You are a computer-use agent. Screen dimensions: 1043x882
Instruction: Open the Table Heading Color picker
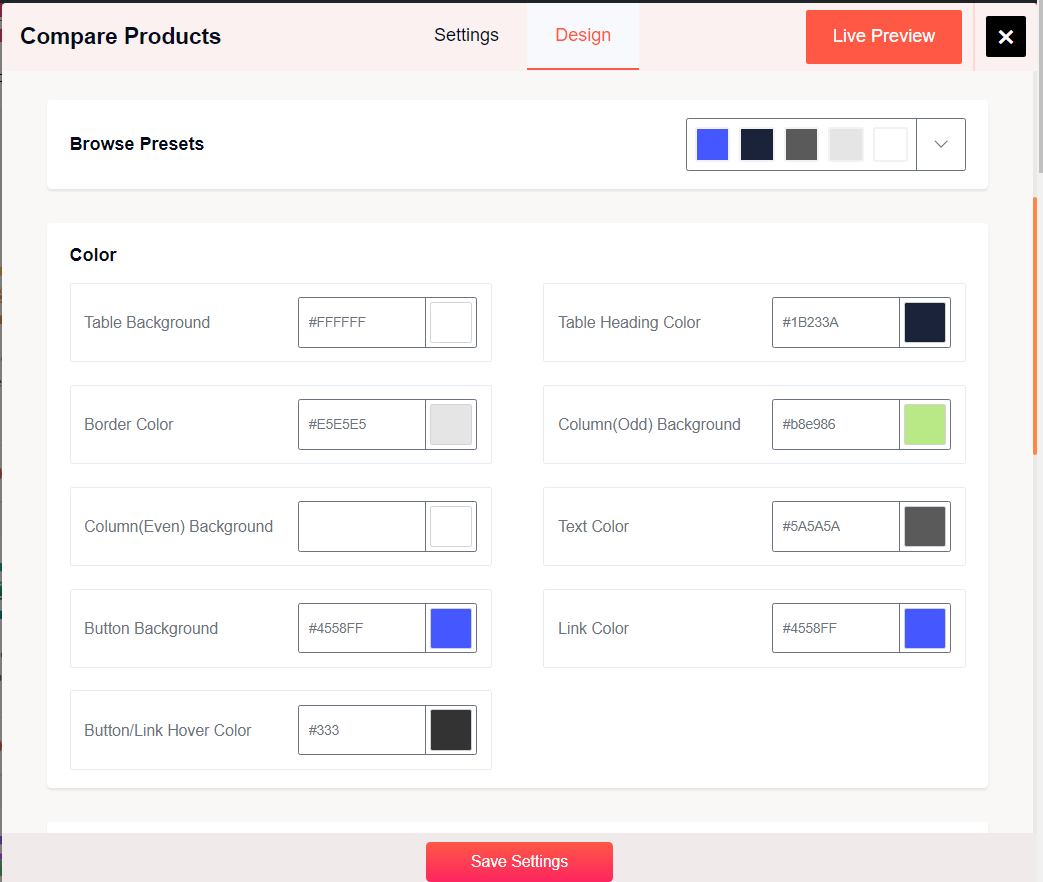[x=925, y=322]
